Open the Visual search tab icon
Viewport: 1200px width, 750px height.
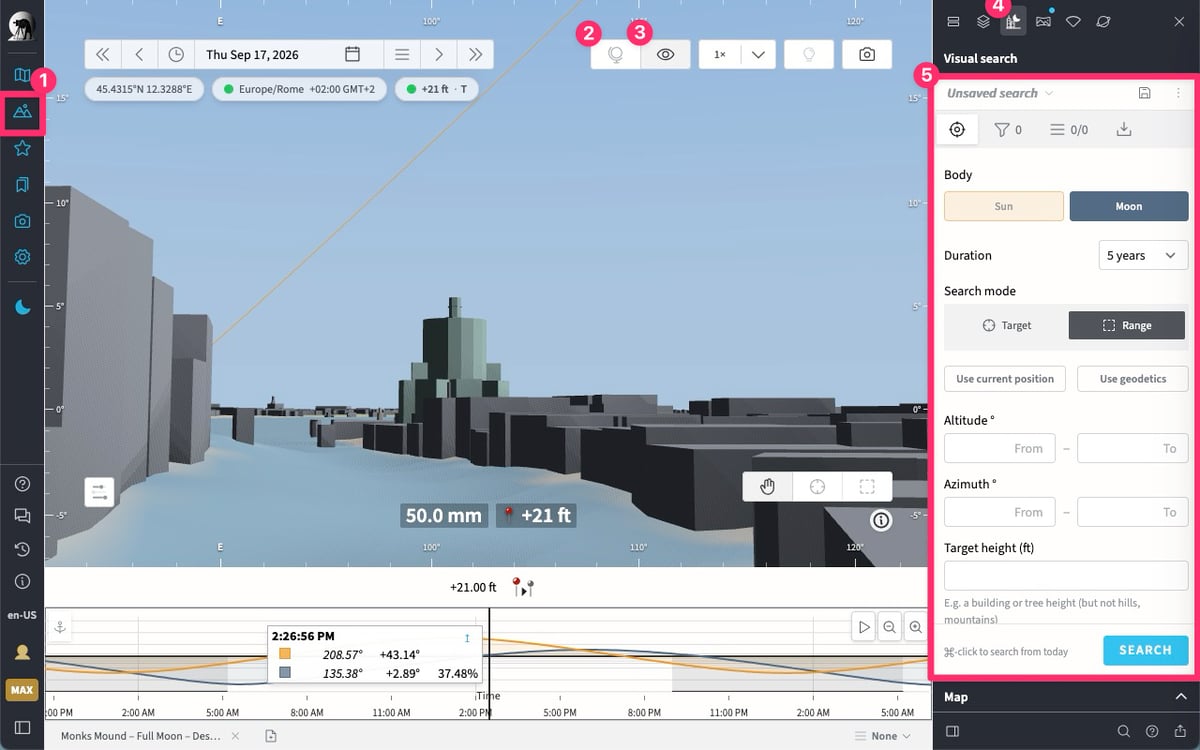pos(1013,21)
